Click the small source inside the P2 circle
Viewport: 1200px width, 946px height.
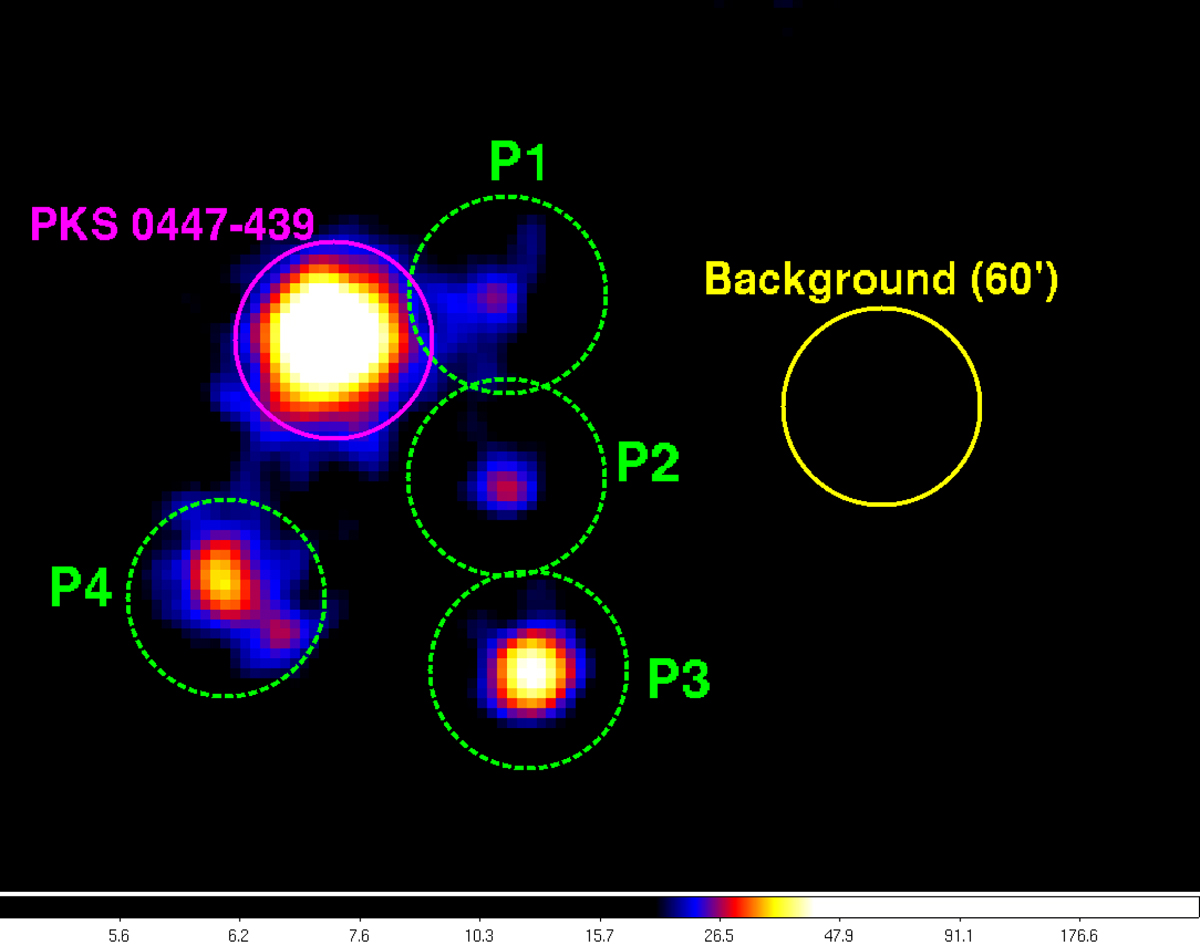[508, 488]
